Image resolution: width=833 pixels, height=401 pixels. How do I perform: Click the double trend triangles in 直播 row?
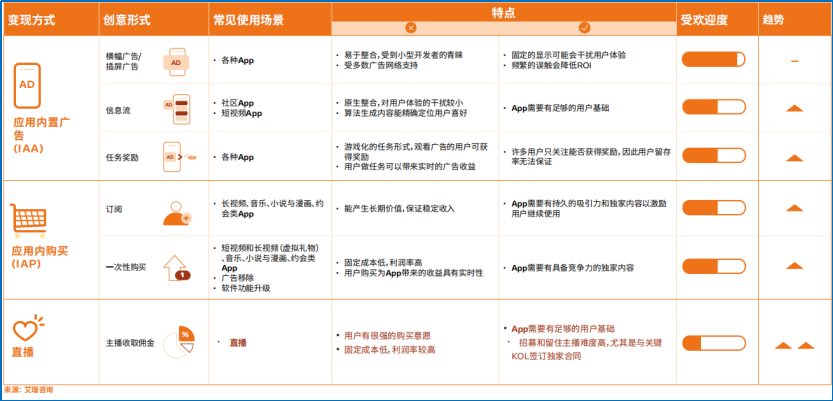click(794, 345)
